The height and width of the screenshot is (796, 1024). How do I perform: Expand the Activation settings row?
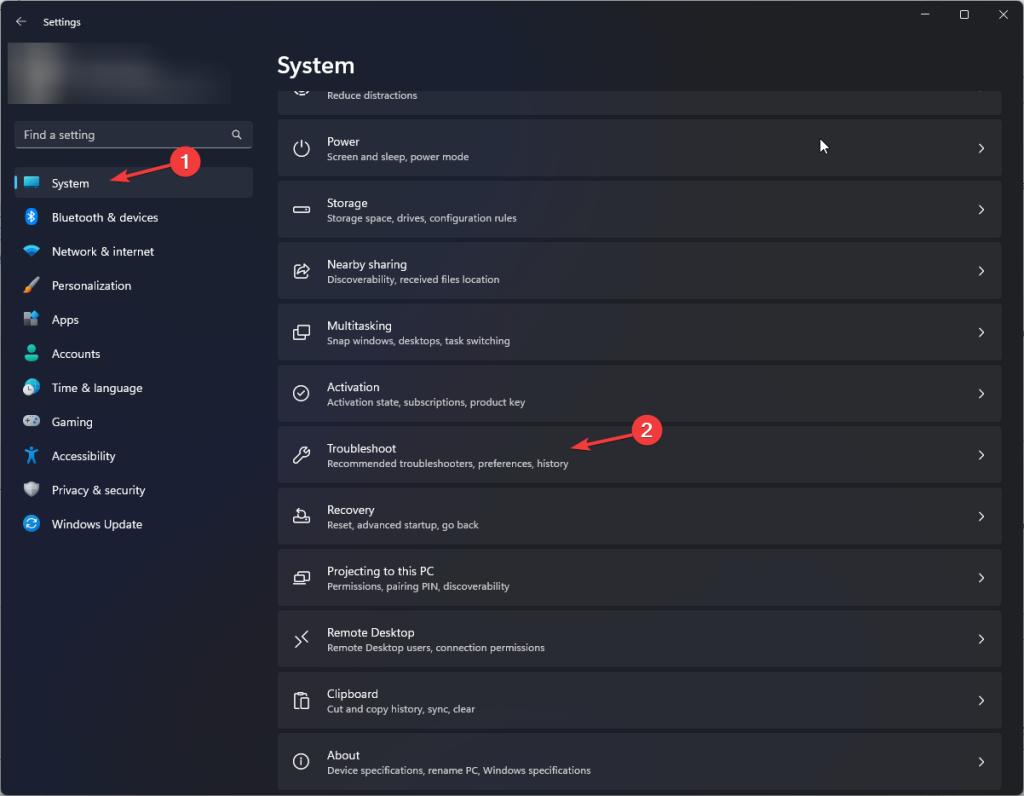click(x=981, y=393)
